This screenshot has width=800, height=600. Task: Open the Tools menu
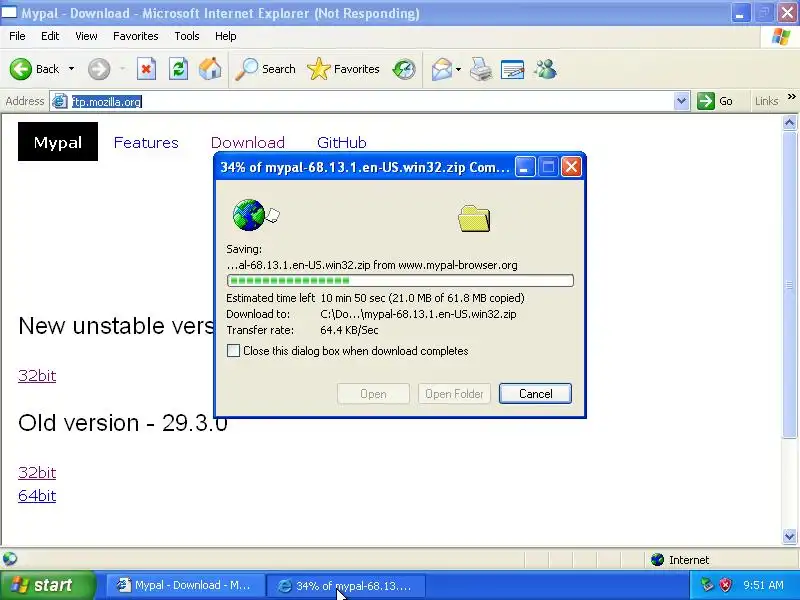tap(187, 36)
